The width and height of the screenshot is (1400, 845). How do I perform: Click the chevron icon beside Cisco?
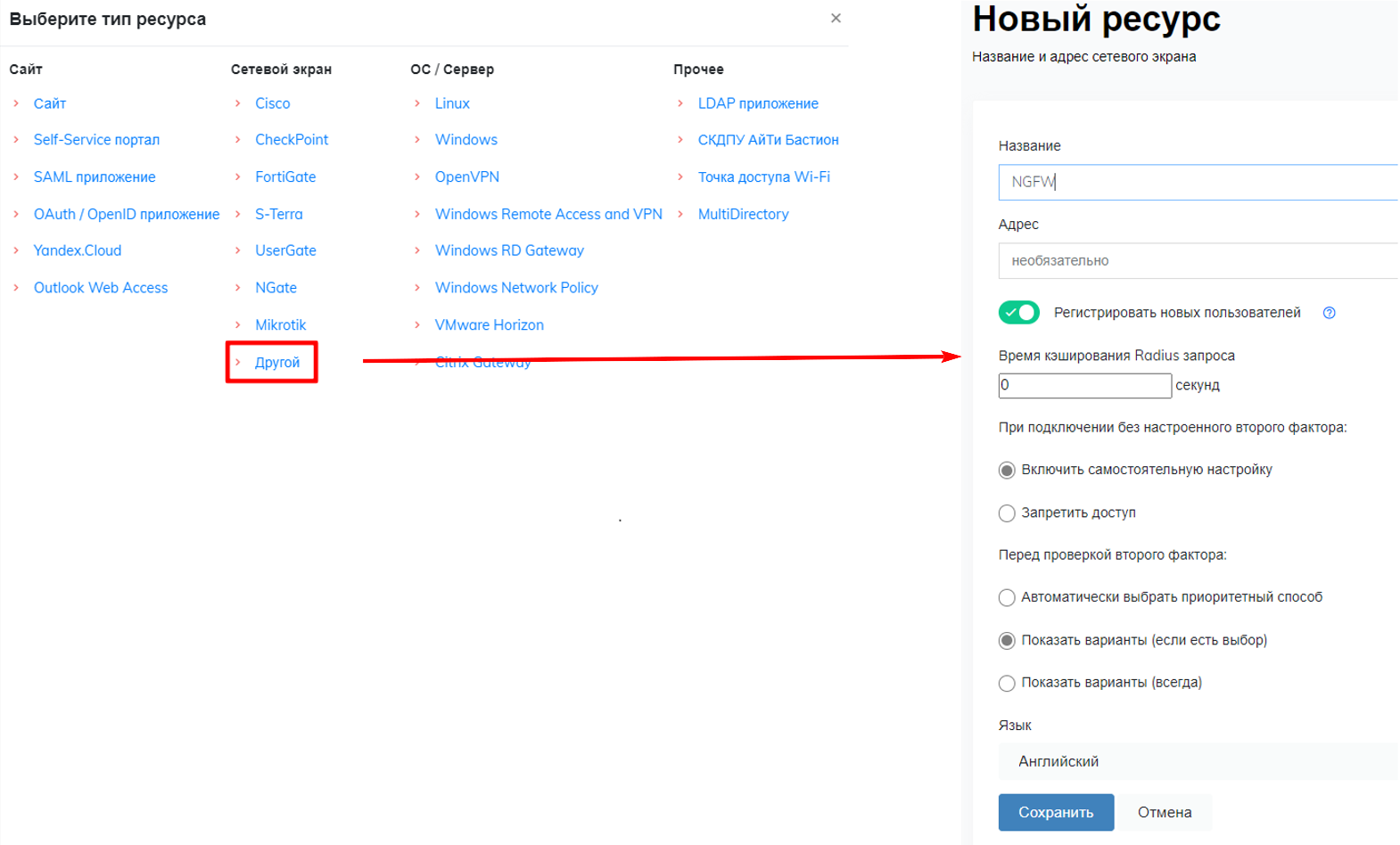click(238, 103)
